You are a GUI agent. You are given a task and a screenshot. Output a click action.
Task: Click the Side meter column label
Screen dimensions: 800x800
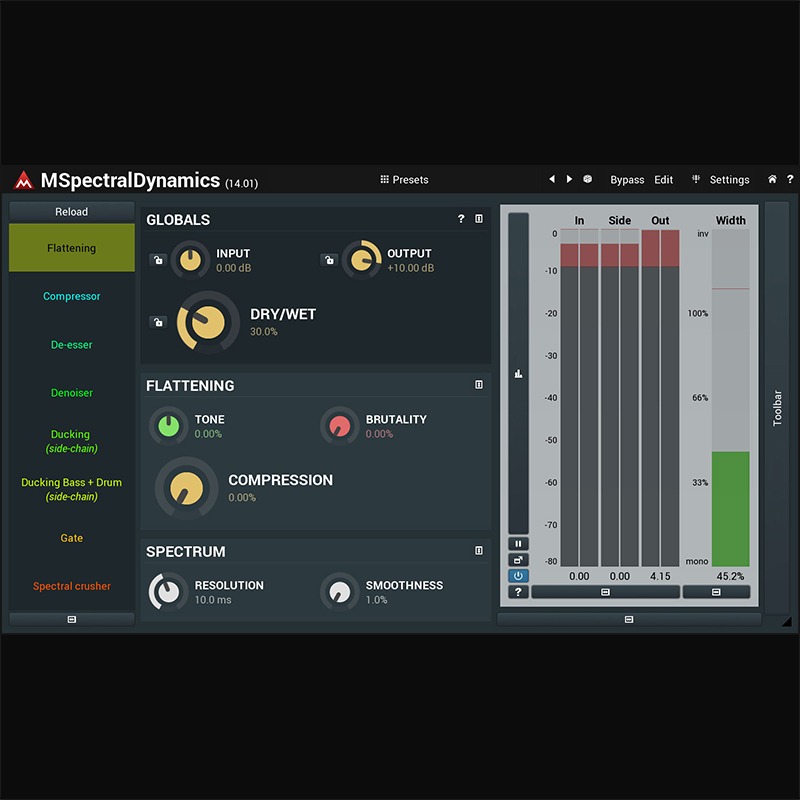pos(619,220)
